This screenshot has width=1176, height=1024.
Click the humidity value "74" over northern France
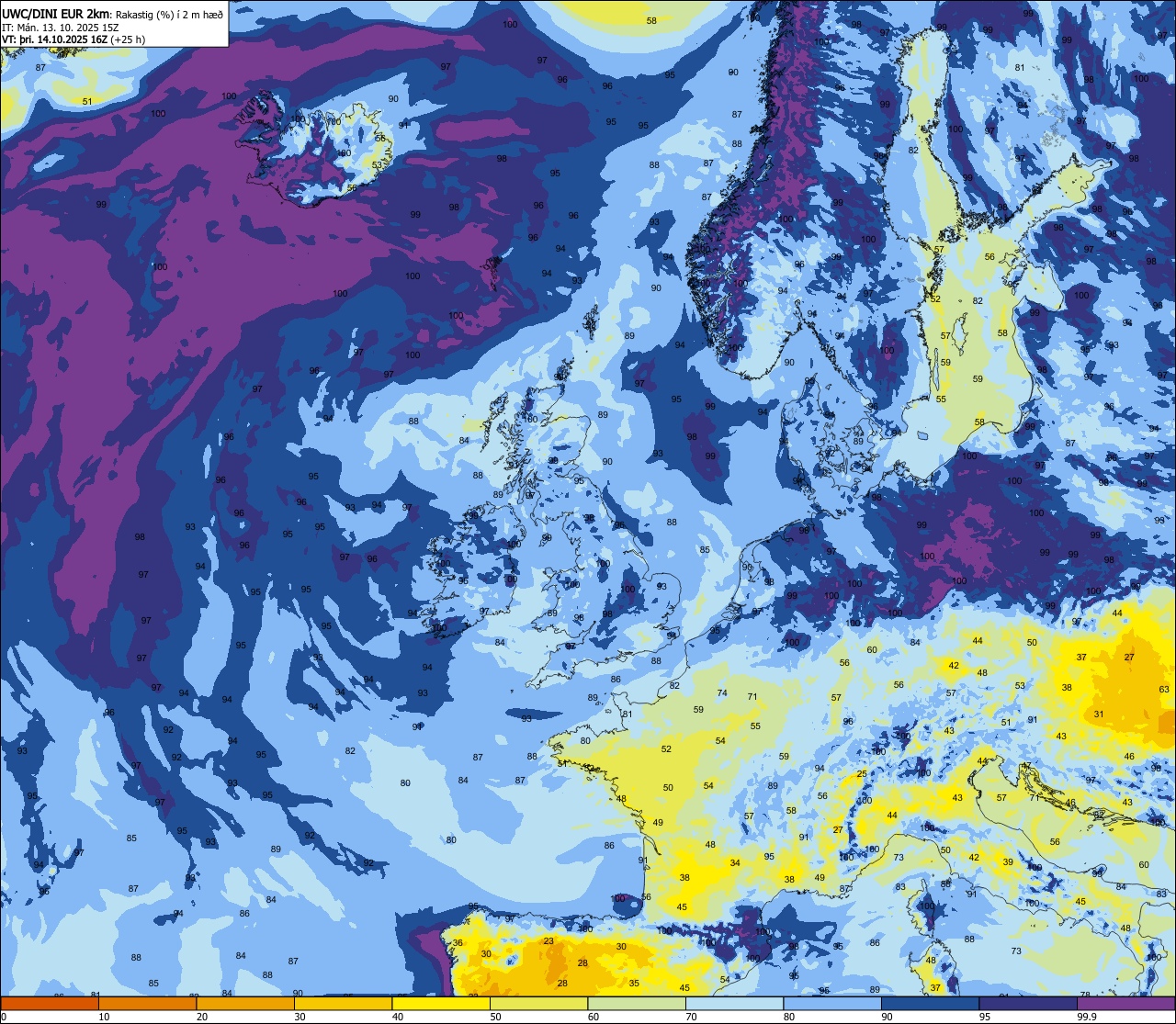(x=722, y=693)
